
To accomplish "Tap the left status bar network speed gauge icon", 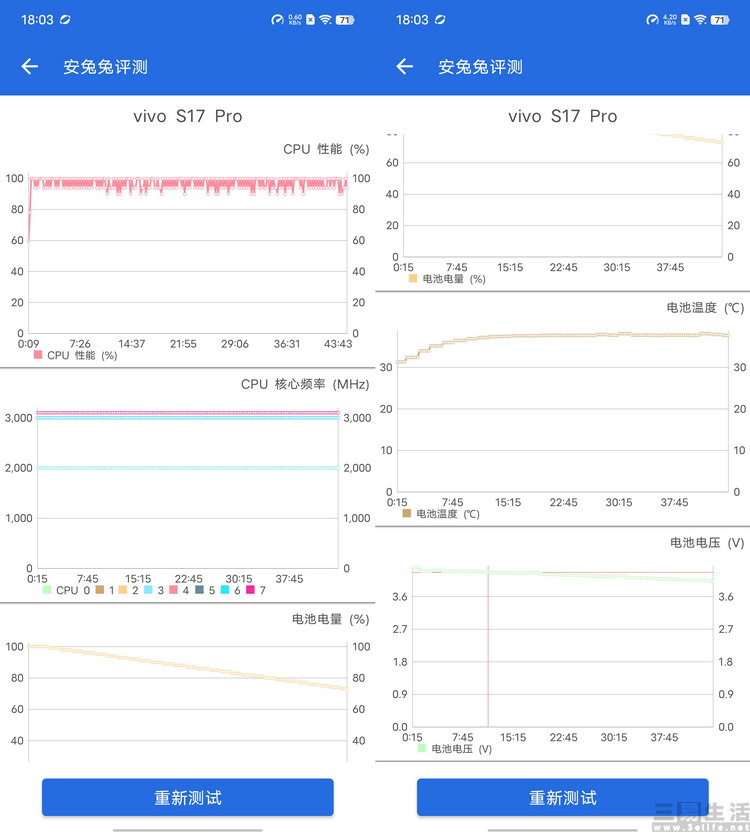I will coord(277,20).
